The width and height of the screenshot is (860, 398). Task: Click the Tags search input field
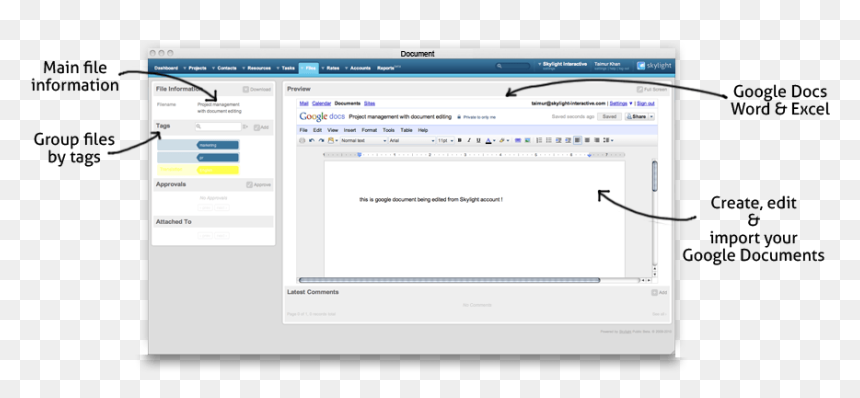(x=218, y=127)
